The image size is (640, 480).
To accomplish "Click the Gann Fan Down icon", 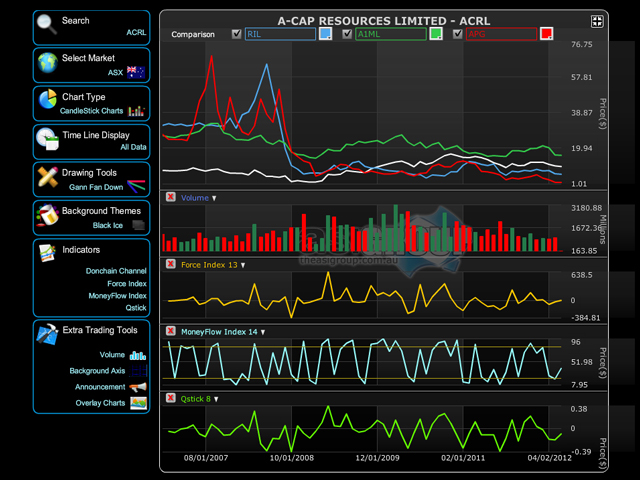I will [136, 186].
